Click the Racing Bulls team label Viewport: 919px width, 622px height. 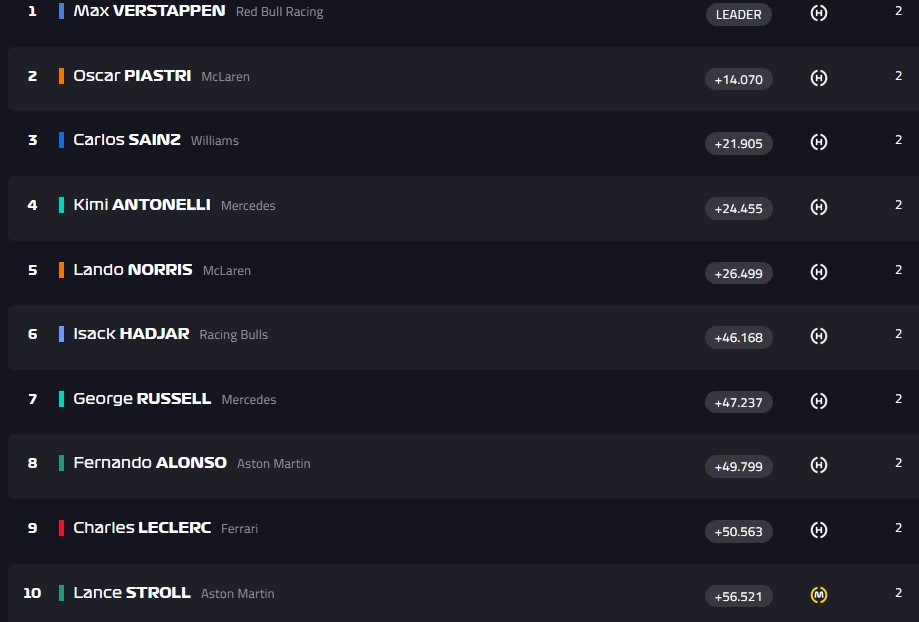pos(234,335)
